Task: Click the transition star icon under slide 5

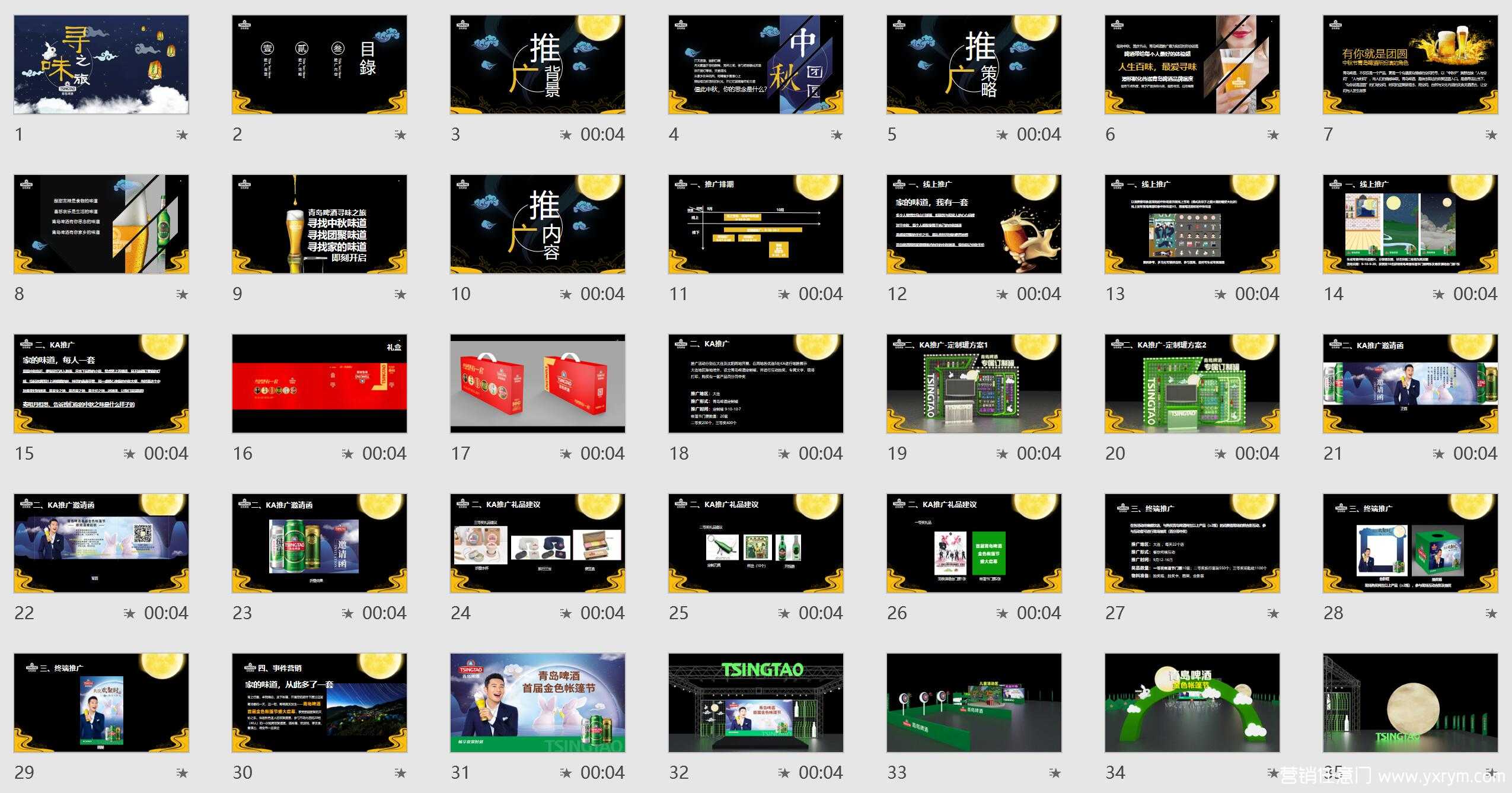Action: click(x=1002, y=135)
